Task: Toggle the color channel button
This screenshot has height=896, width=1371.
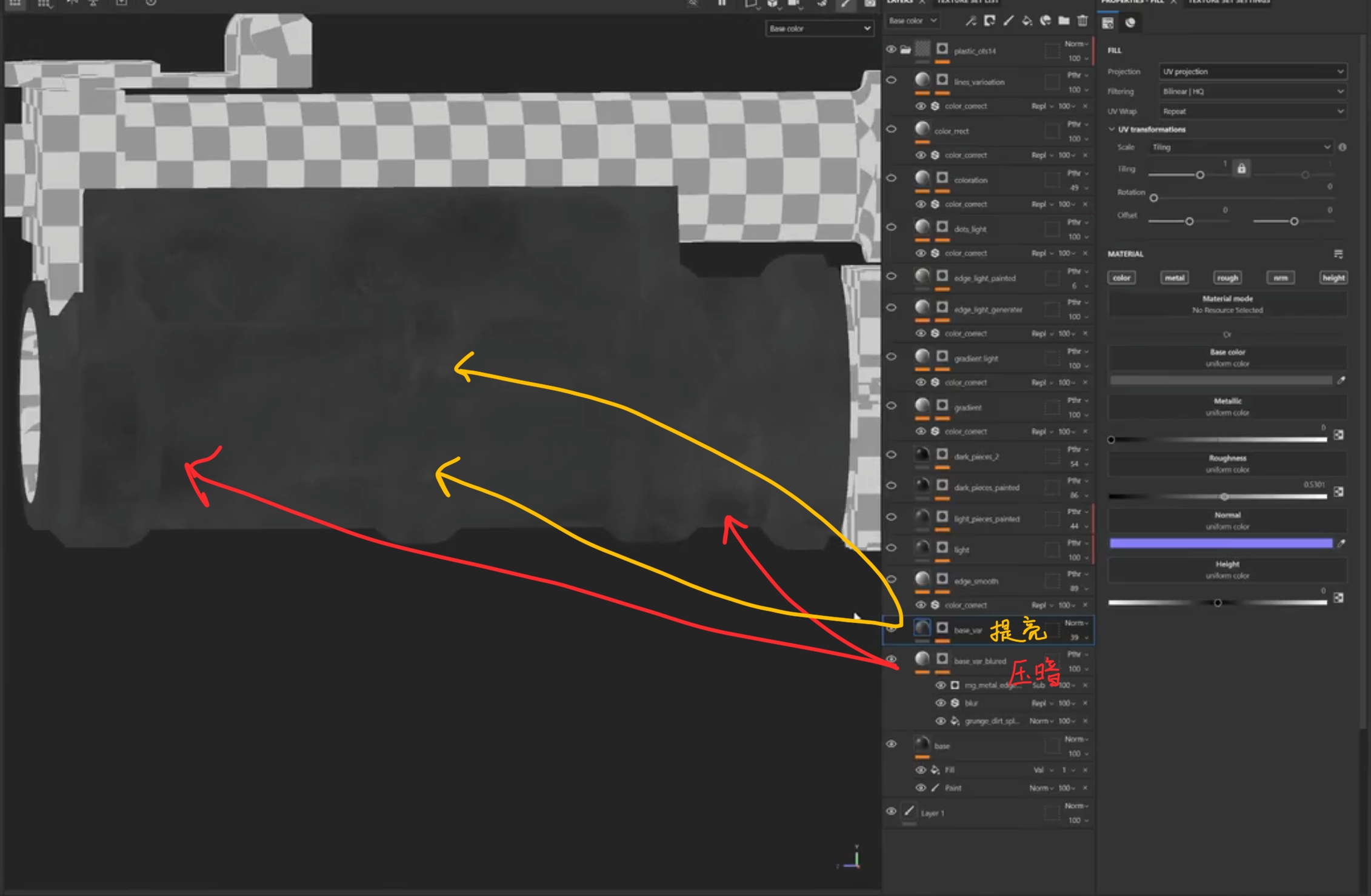Action: 1122,277
